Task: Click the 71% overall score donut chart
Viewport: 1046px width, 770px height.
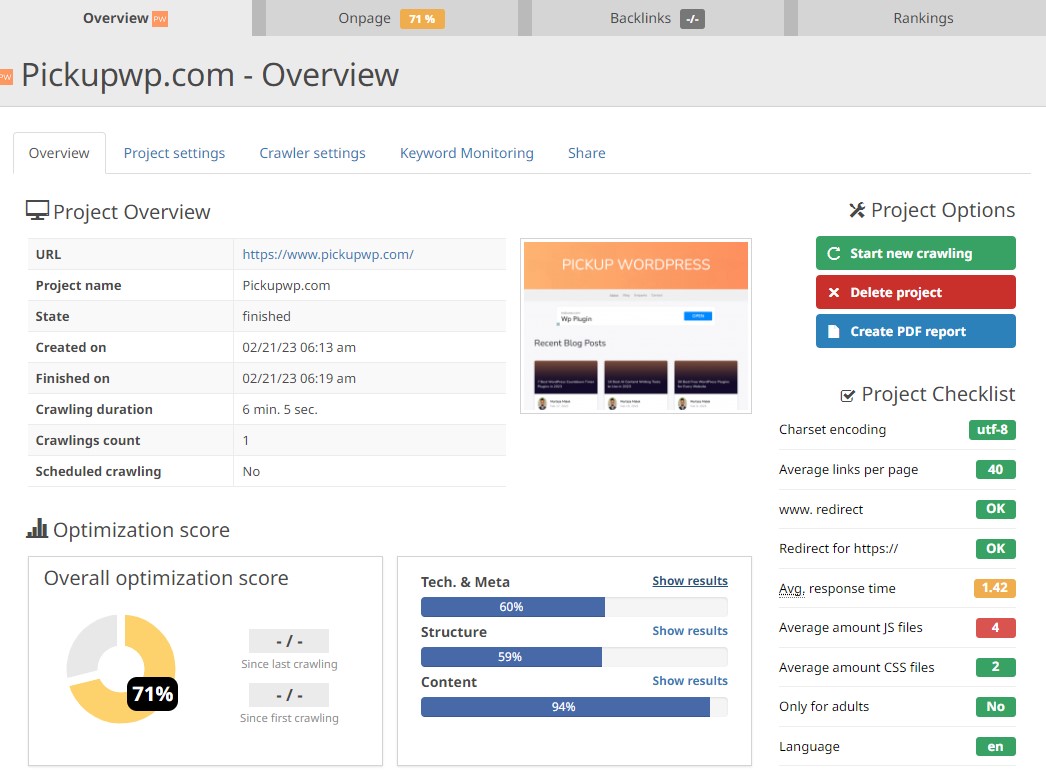Action: pyautogui.click(x=121, y=669)
